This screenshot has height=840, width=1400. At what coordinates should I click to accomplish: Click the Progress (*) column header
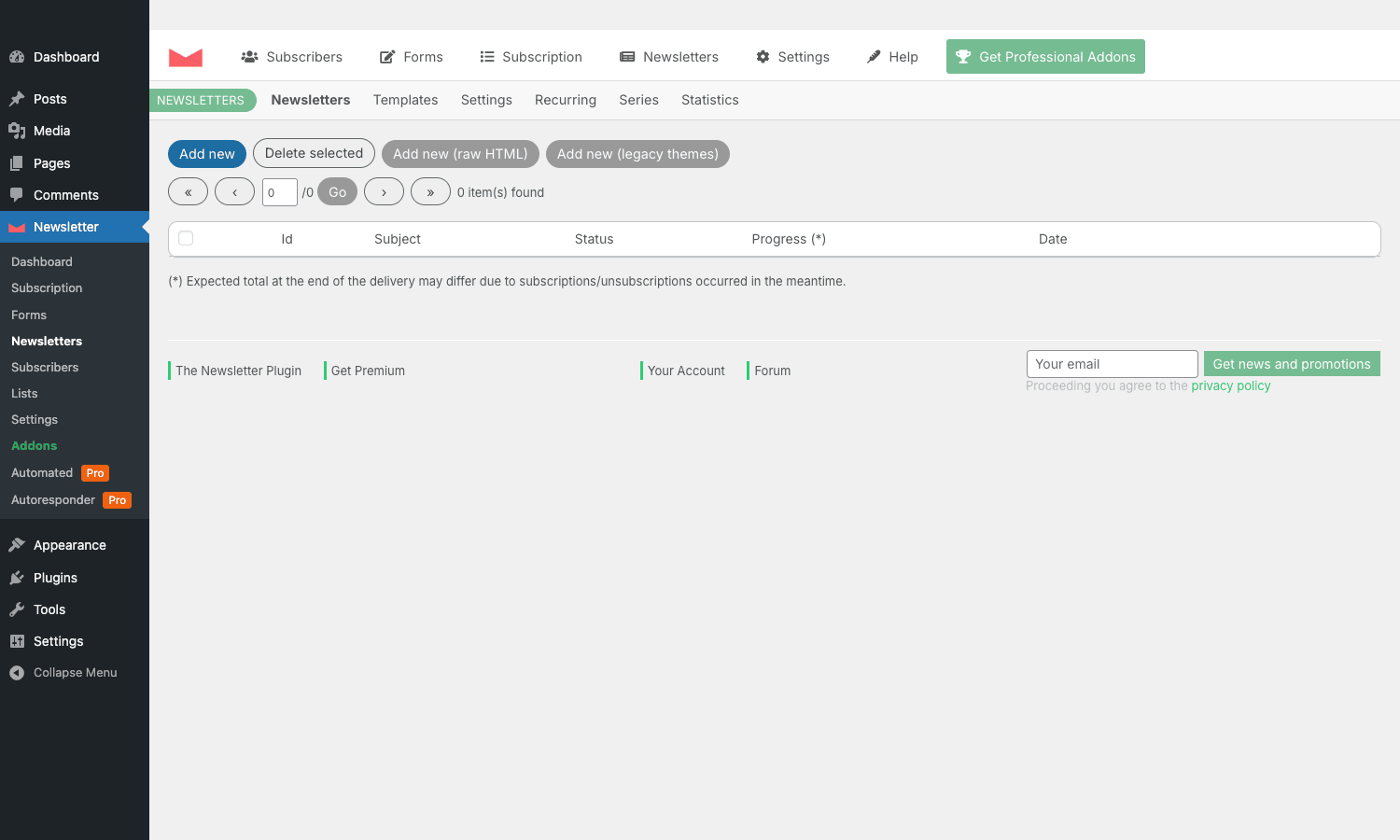[x=789, y=239]
